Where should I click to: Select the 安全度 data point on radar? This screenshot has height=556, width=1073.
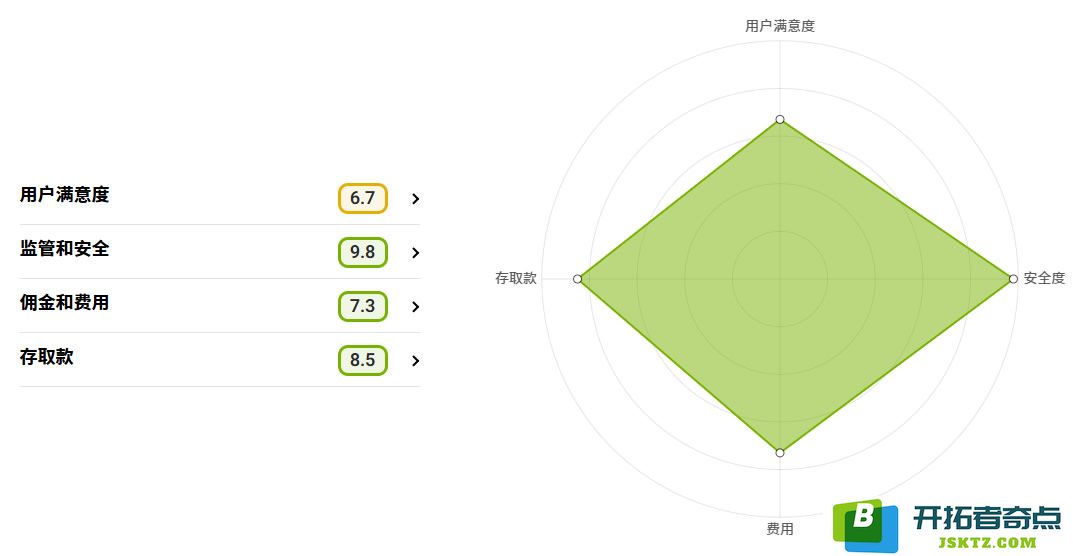pyautogui.click(x=1013, y=279)
